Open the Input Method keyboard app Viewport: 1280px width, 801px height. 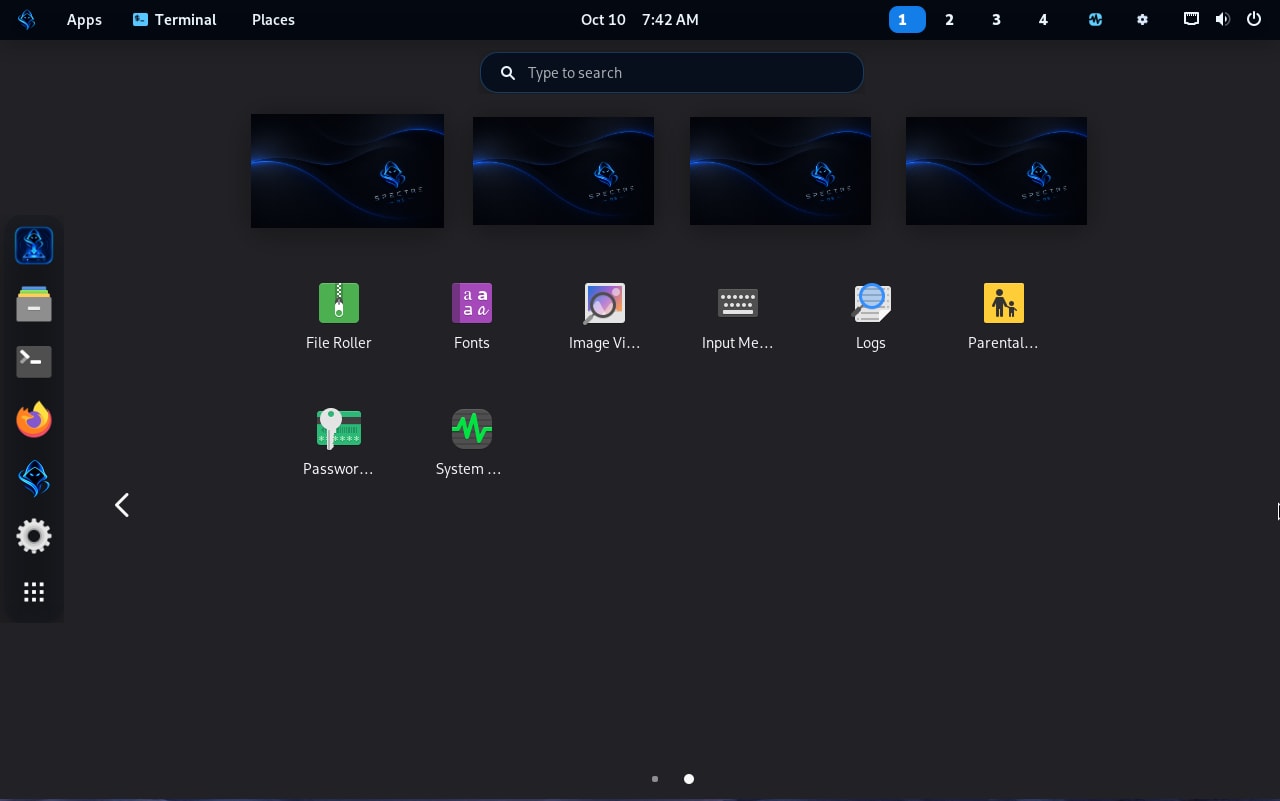coord(737,316)
